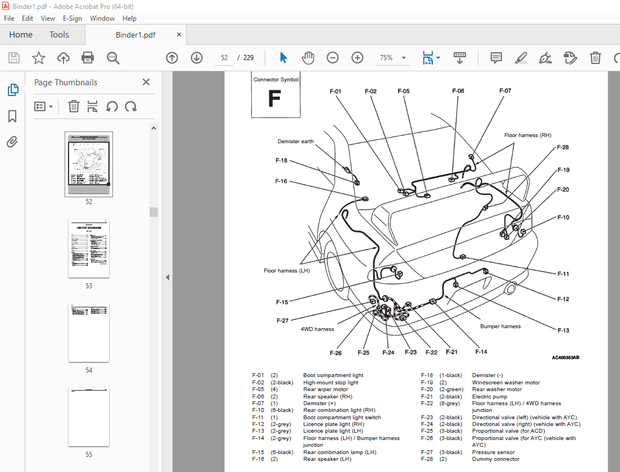This screenshot has height=472, width=620.
Task: Toggle the Page Thumbnails sidebar icon
Action: point(13,88)
